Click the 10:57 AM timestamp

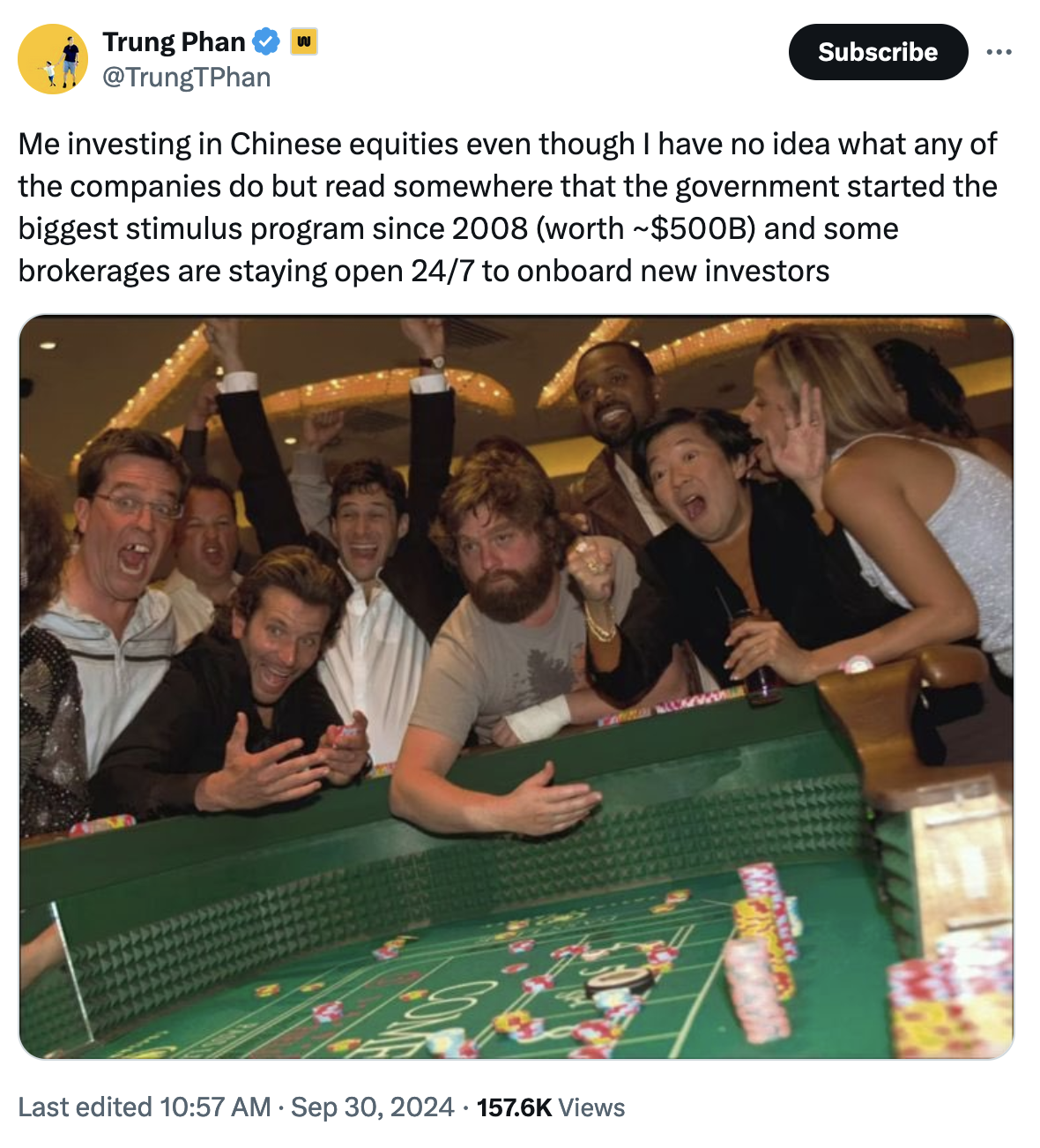tap(214, 1107)
